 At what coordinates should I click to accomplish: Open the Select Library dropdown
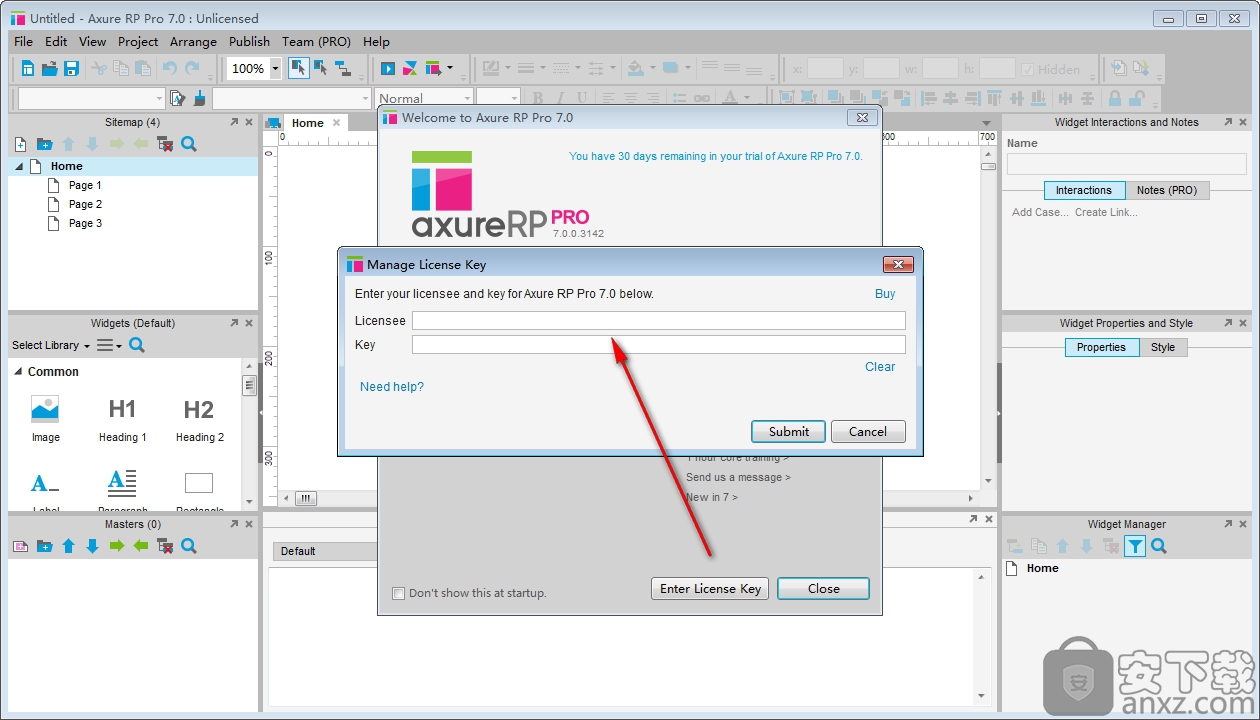(51, 345)
